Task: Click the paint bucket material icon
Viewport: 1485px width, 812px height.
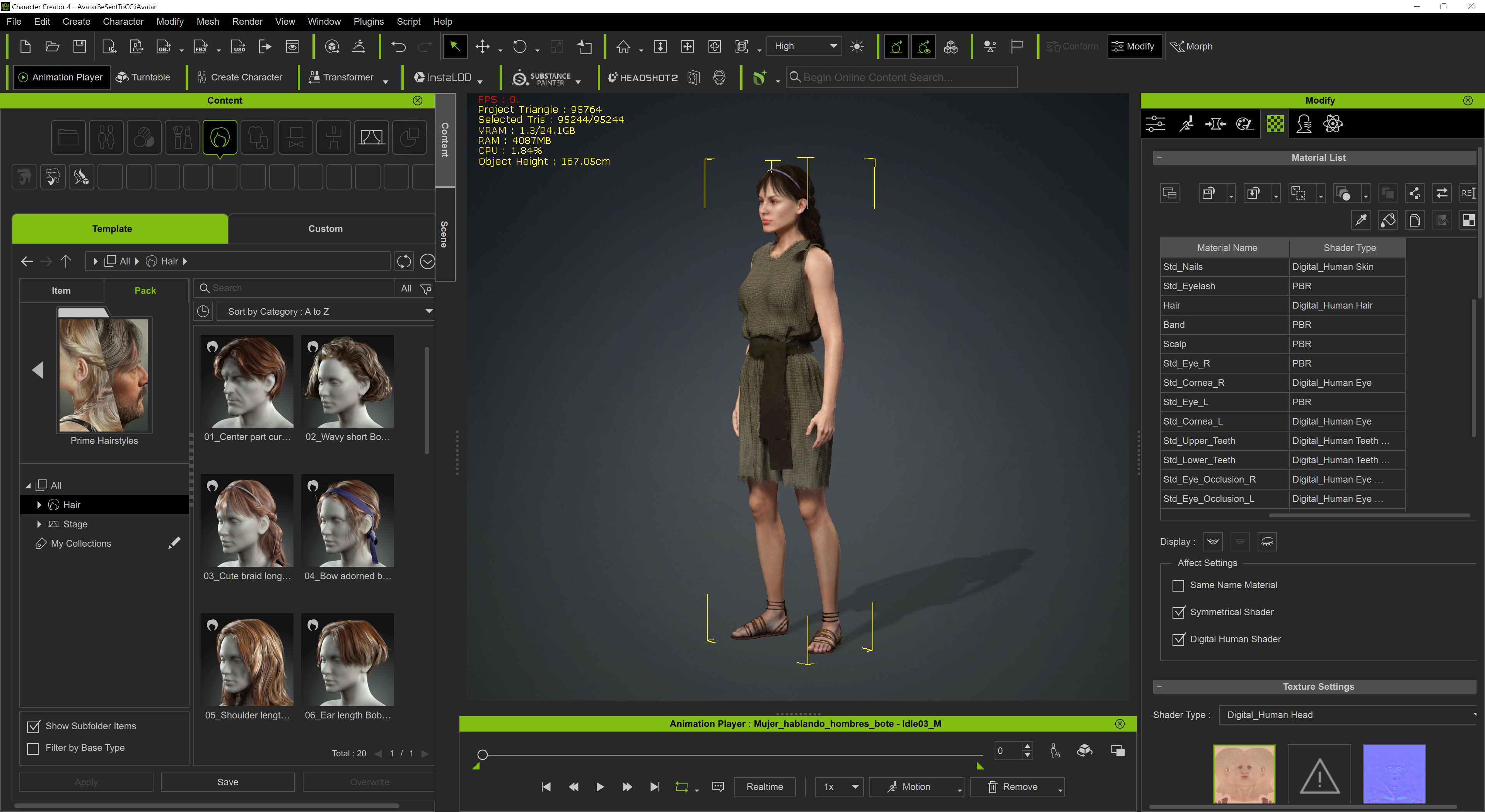Action: (1388, 220)
